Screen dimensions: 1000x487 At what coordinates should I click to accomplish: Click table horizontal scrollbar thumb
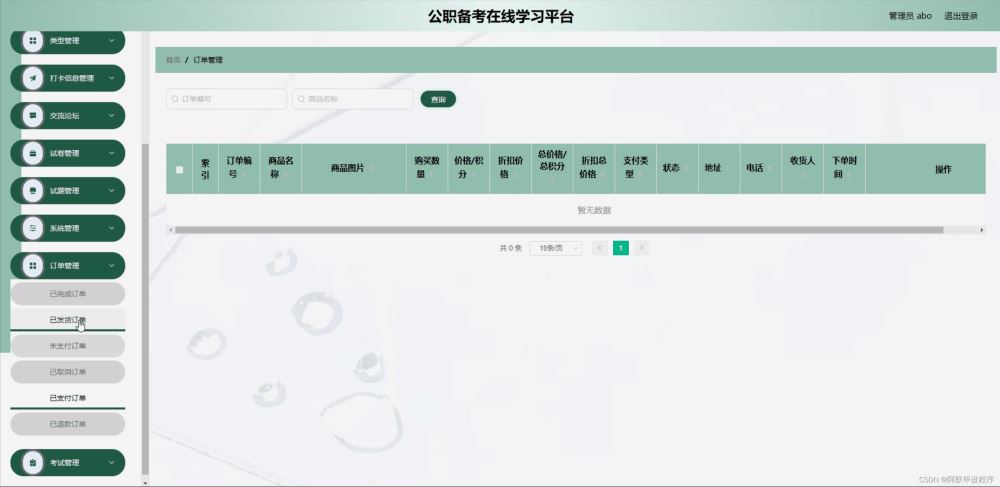tap(559, 230)
